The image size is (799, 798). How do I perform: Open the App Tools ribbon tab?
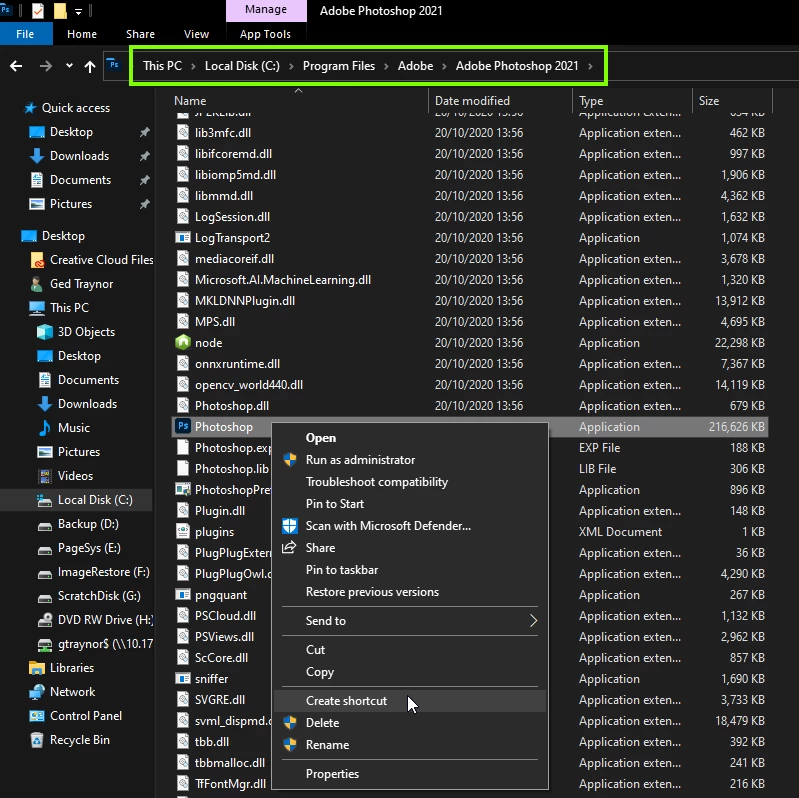click(x=265, y=34)
